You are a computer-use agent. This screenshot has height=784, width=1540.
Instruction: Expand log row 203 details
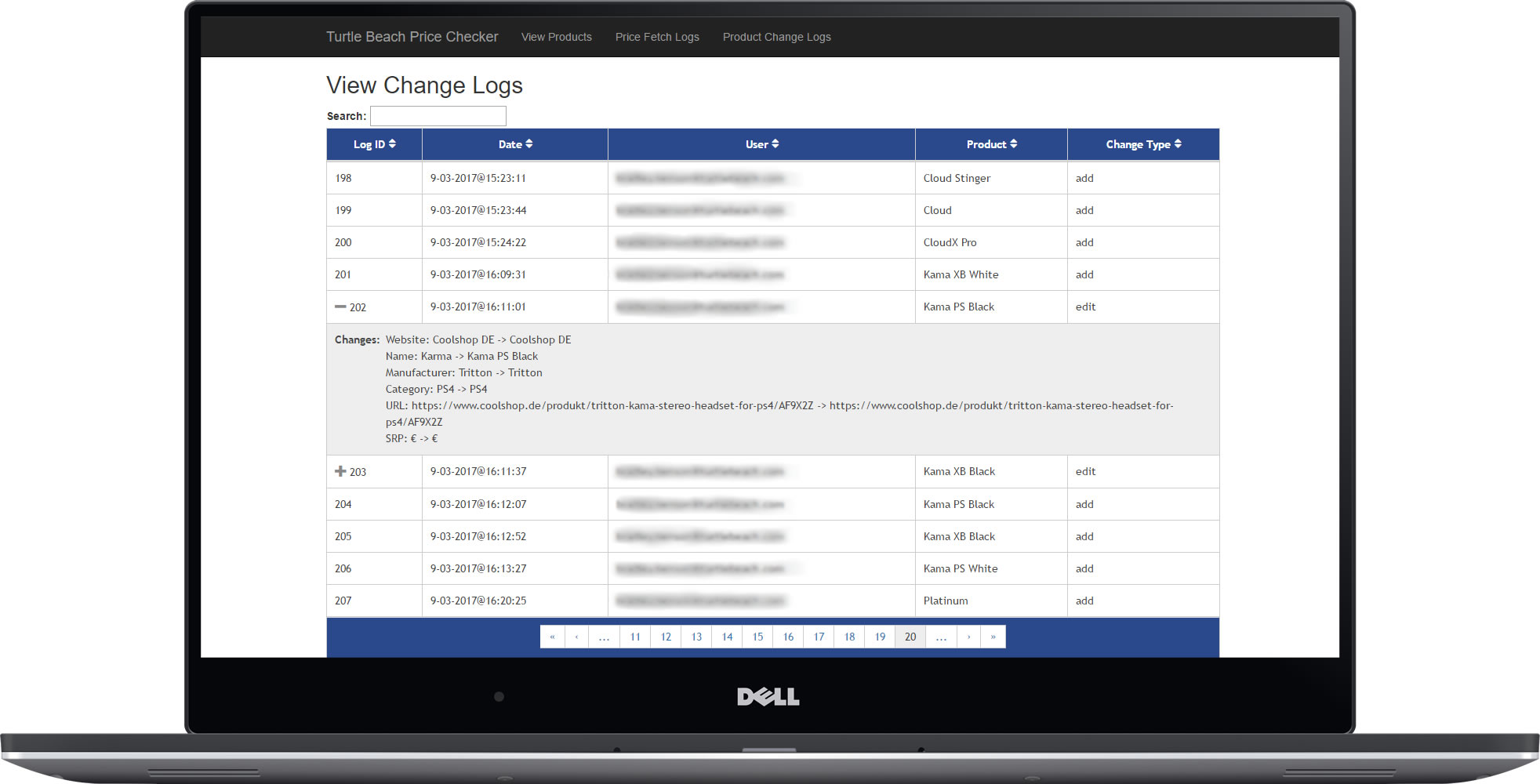point(340,471)
